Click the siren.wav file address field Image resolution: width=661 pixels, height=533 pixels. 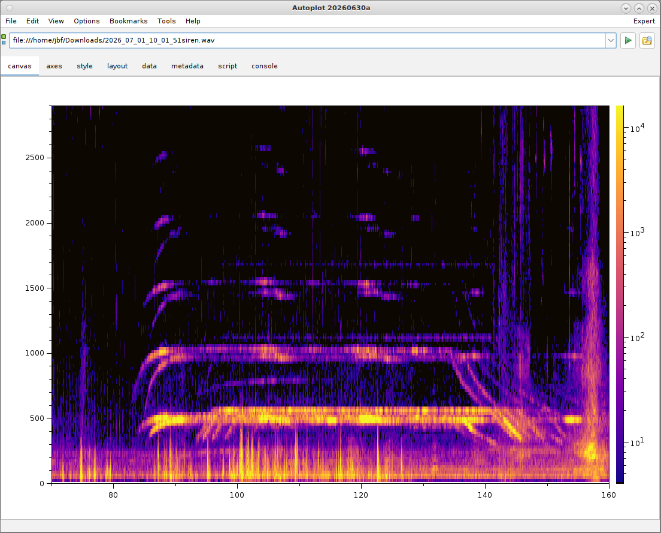pos(307,40)
